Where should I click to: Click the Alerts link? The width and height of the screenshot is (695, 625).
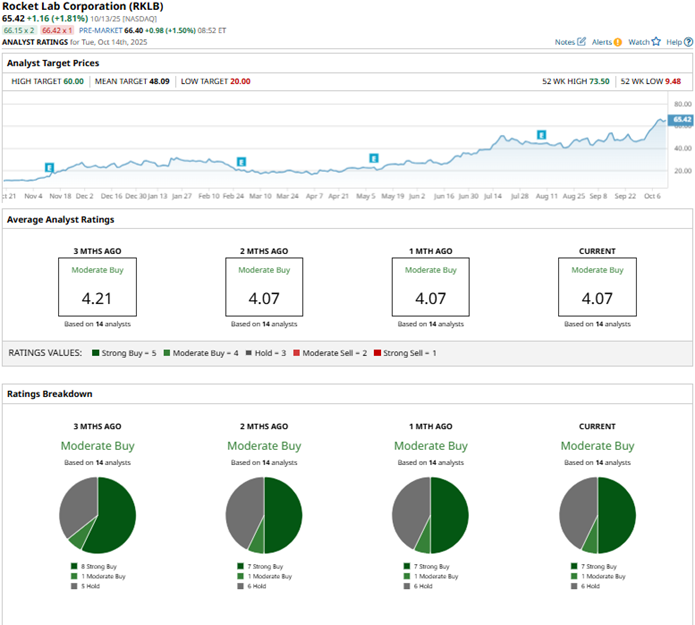coord(602,42)
